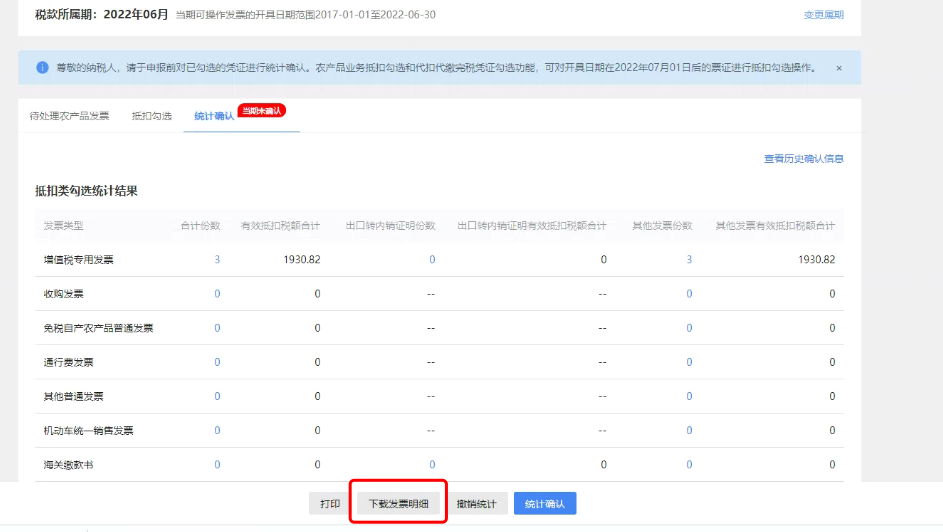
Task: Open the 通行费发票 合计份数 link 0
Action: (217, 362)
